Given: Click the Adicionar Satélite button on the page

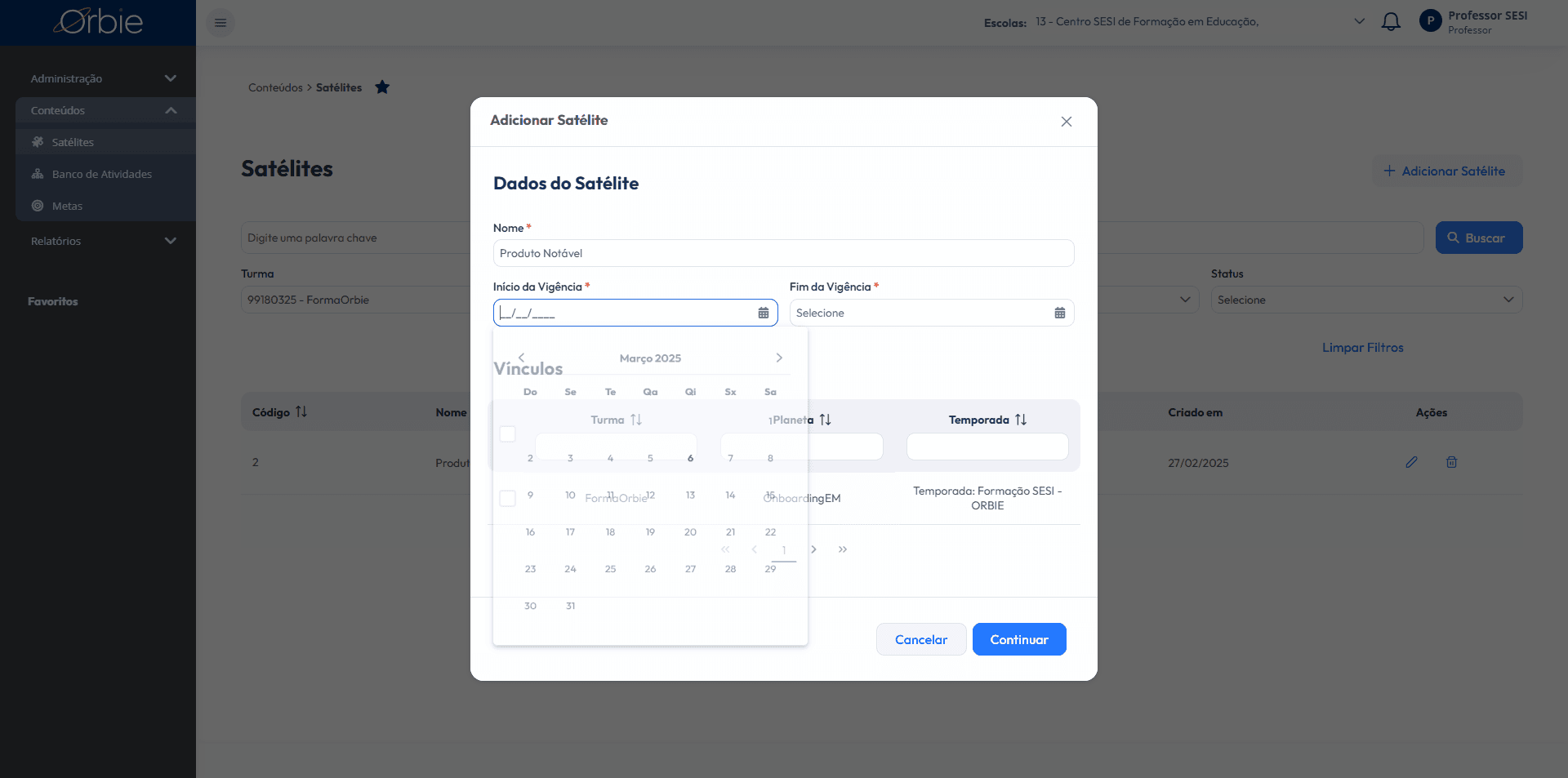Looking at the screenshot, I should point(1448,171).
